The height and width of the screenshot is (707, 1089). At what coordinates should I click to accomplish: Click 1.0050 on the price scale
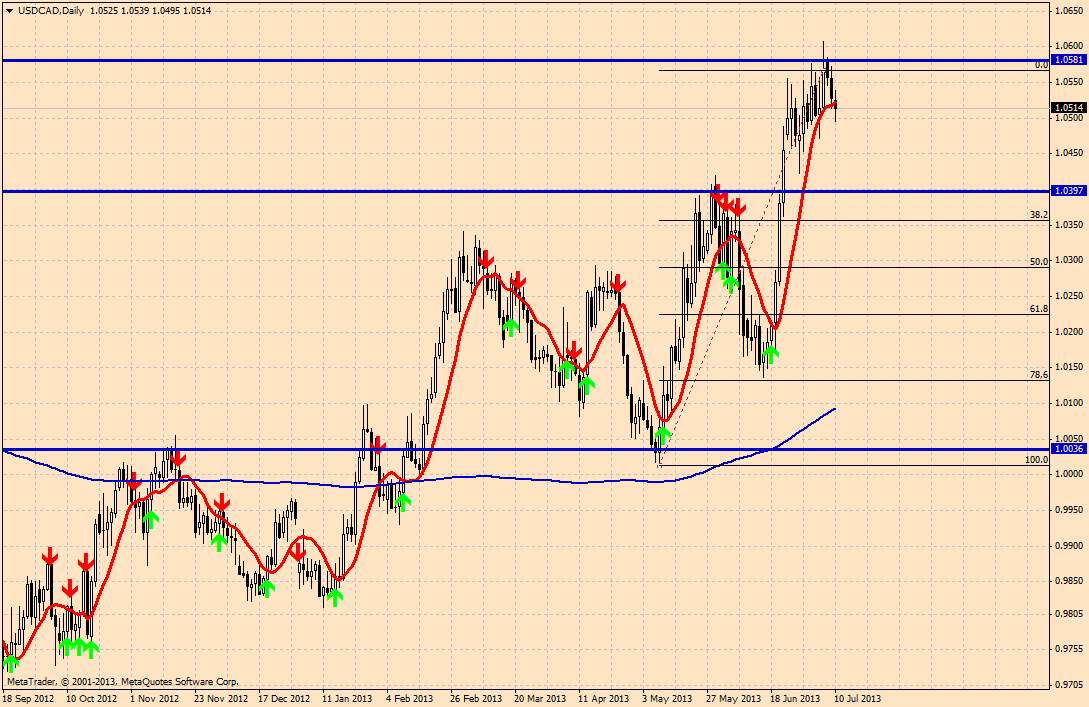point(1069,438)
